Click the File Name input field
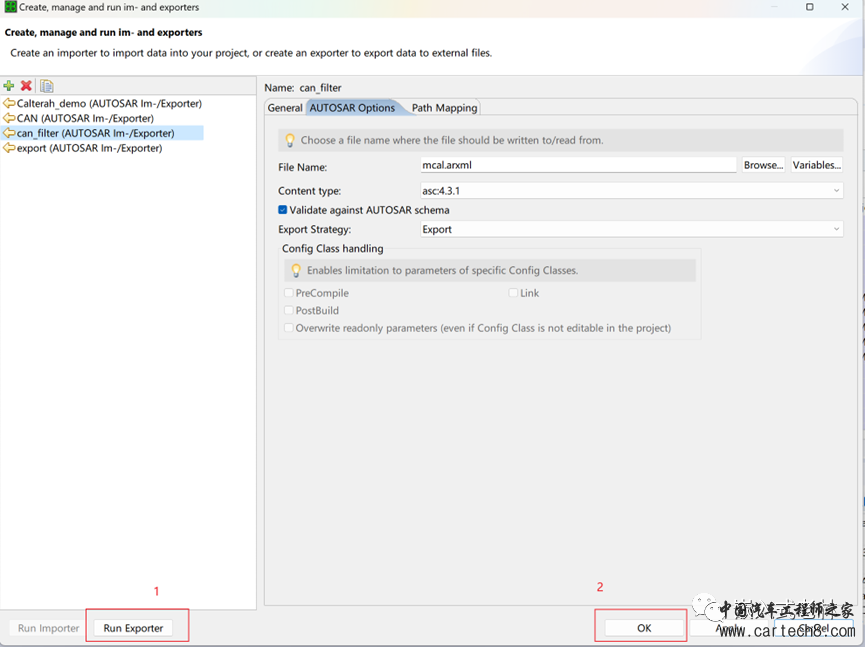The image size is (865, 647). (578, 166)
